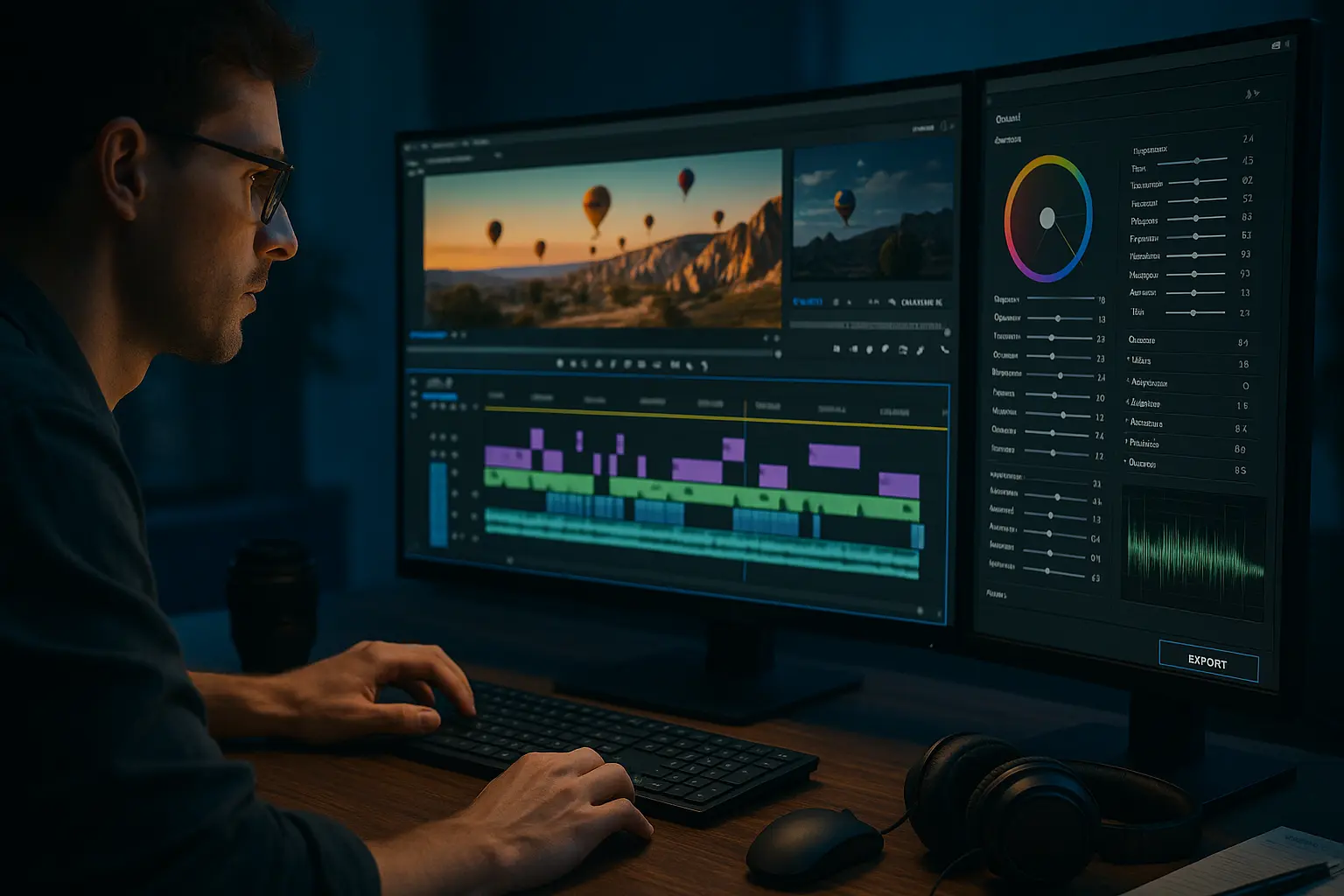
Task: Expand the list row showing value 16
Action: (1189, 403)
